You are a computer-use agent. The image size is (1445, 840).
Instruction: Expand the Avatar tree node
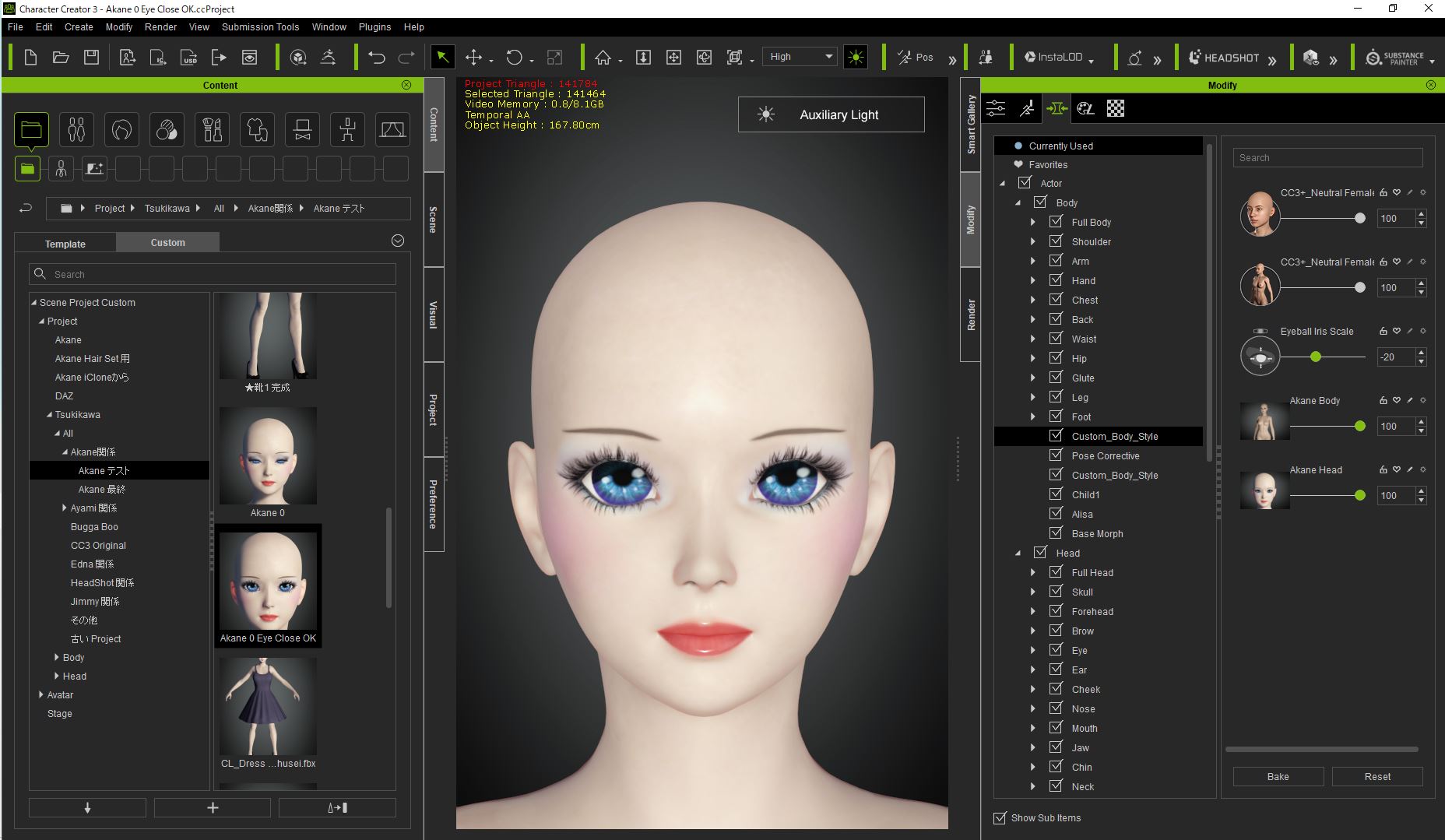click(41, 694)
